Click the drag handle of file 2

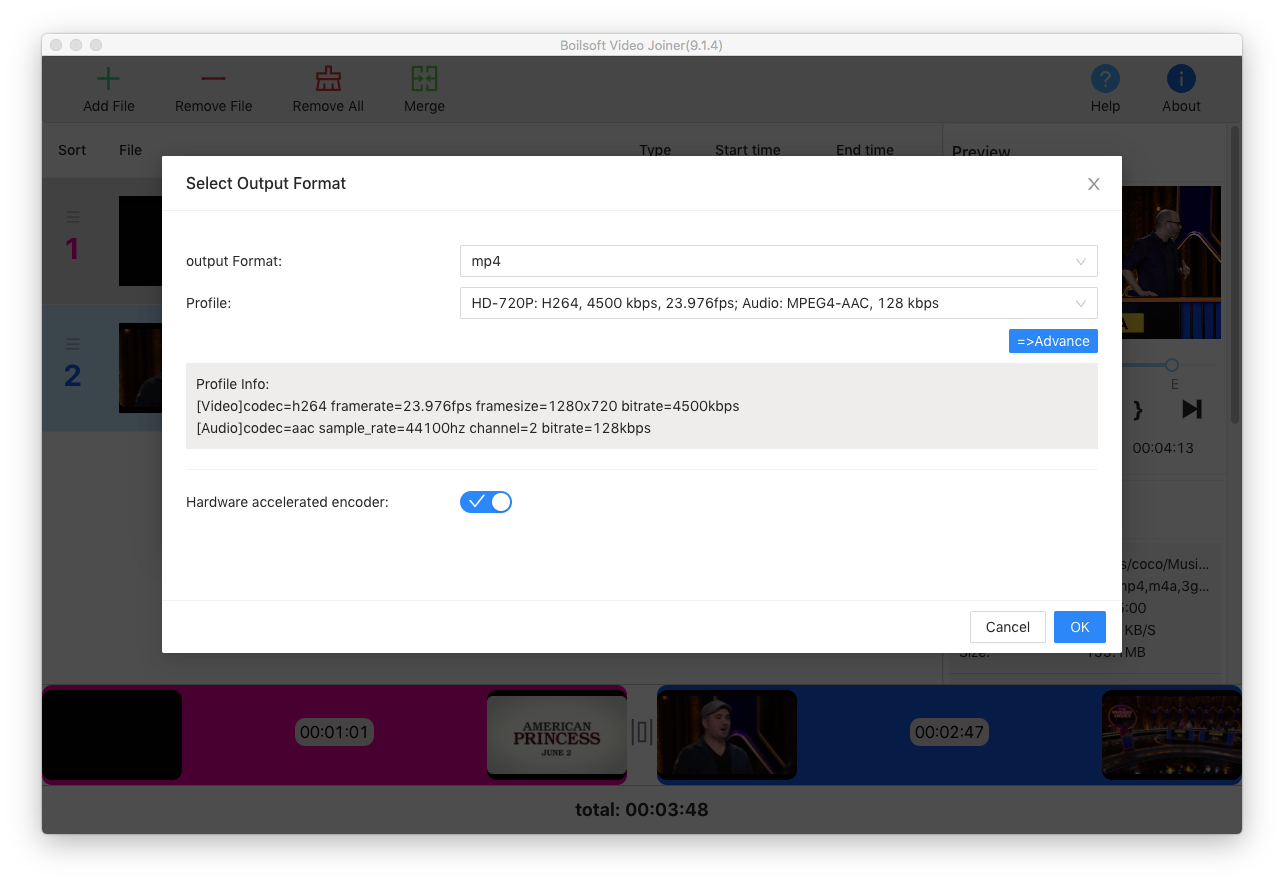tap(73, 343)
